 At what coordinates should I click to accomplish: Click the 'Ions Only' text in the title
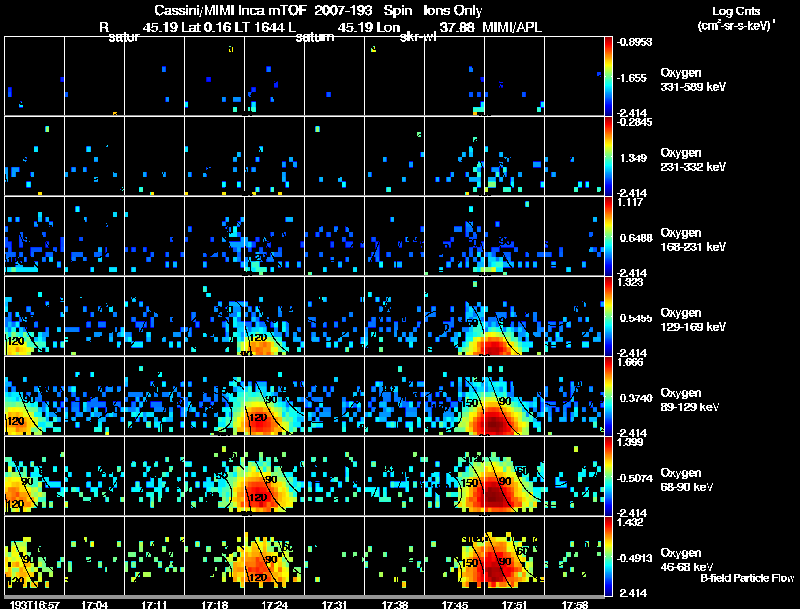click(453, 11)
